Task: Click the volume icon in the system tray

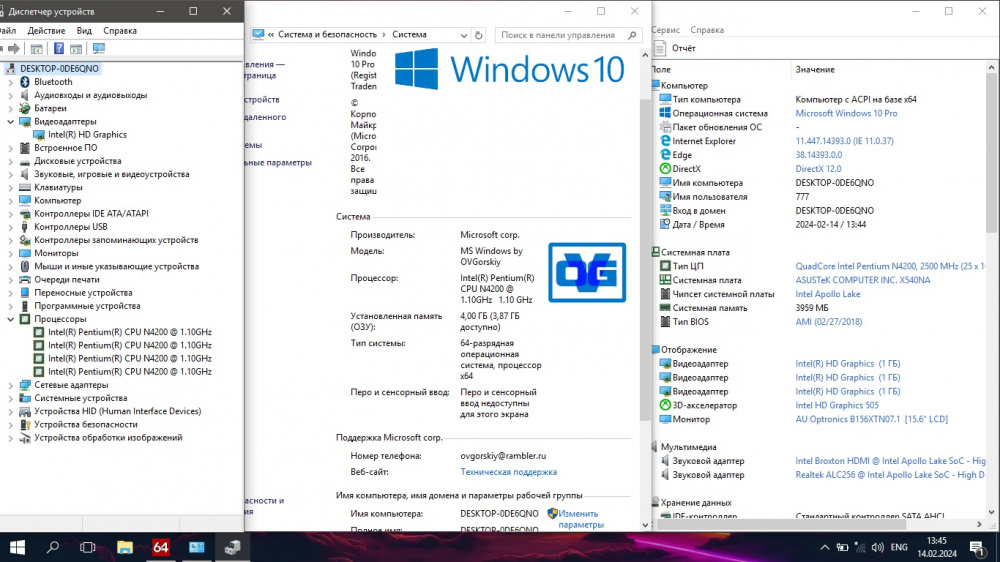Action: pos(878,547)
